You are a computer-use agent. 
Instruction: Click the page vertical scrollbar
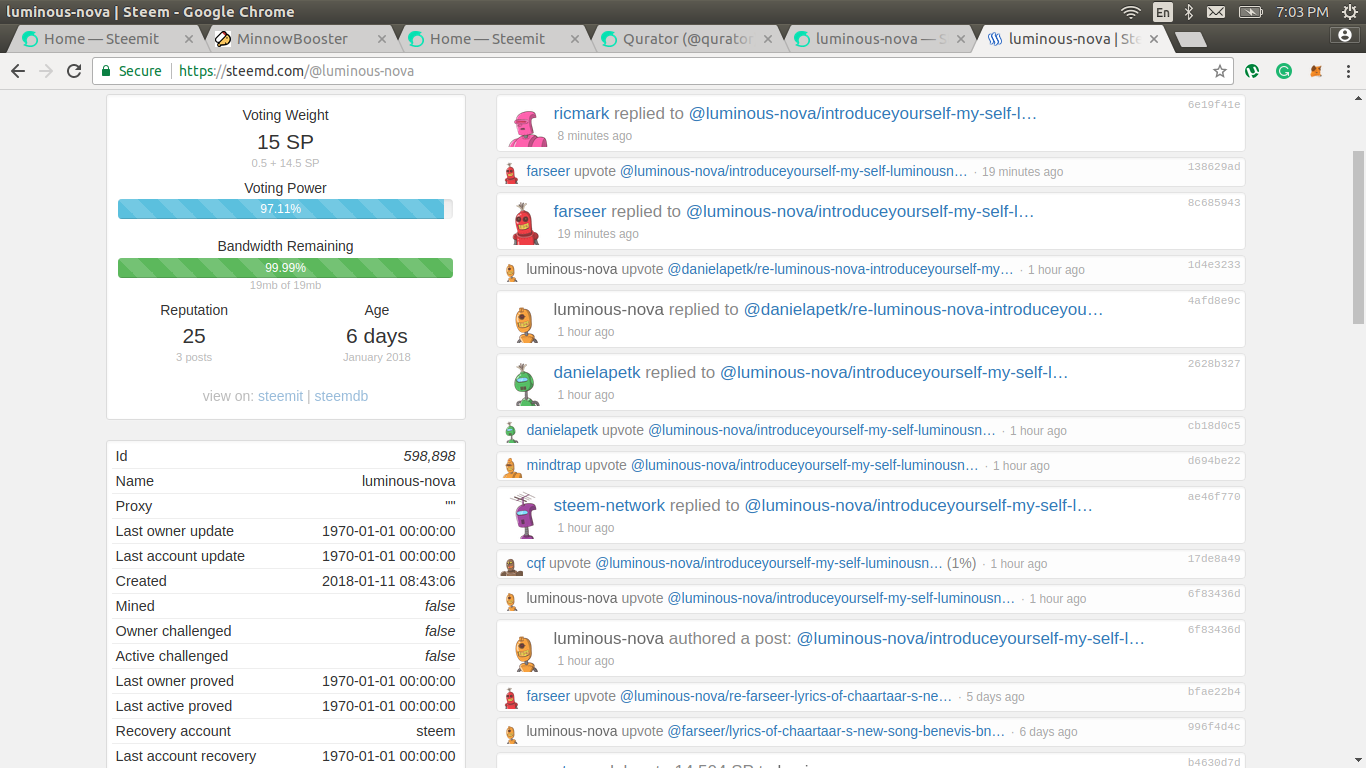pos(1358,237)
